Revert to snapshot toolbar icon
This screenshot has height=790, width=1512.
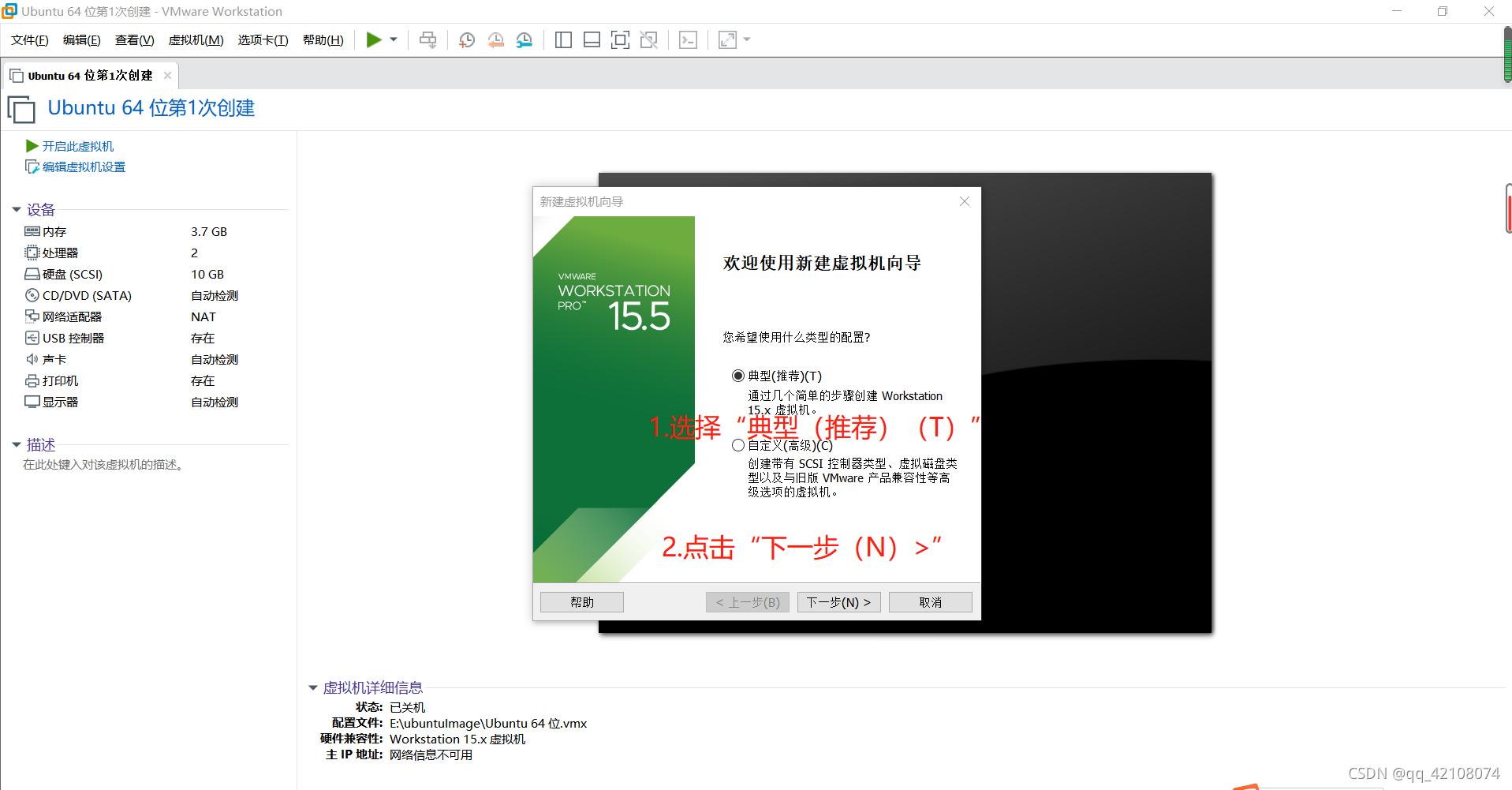pos(495,39)
